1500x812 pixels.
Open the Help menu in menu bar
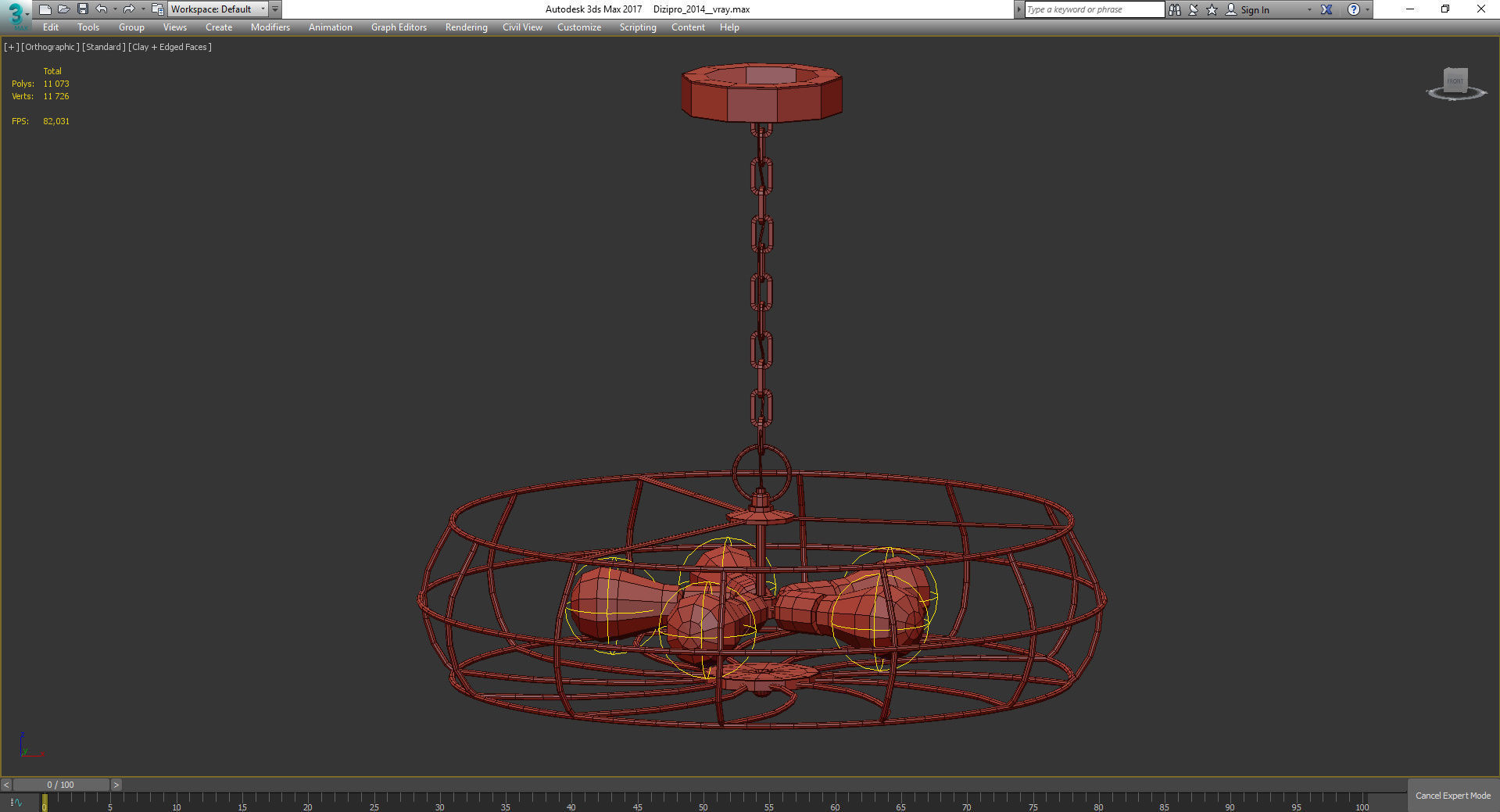coord(729,27)
